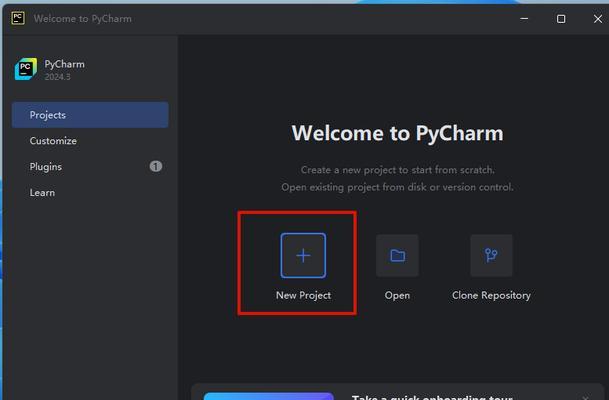Go to the Learn section
Image resolution: width=609 pixels, height=400 pixels.
click(90, 193)
